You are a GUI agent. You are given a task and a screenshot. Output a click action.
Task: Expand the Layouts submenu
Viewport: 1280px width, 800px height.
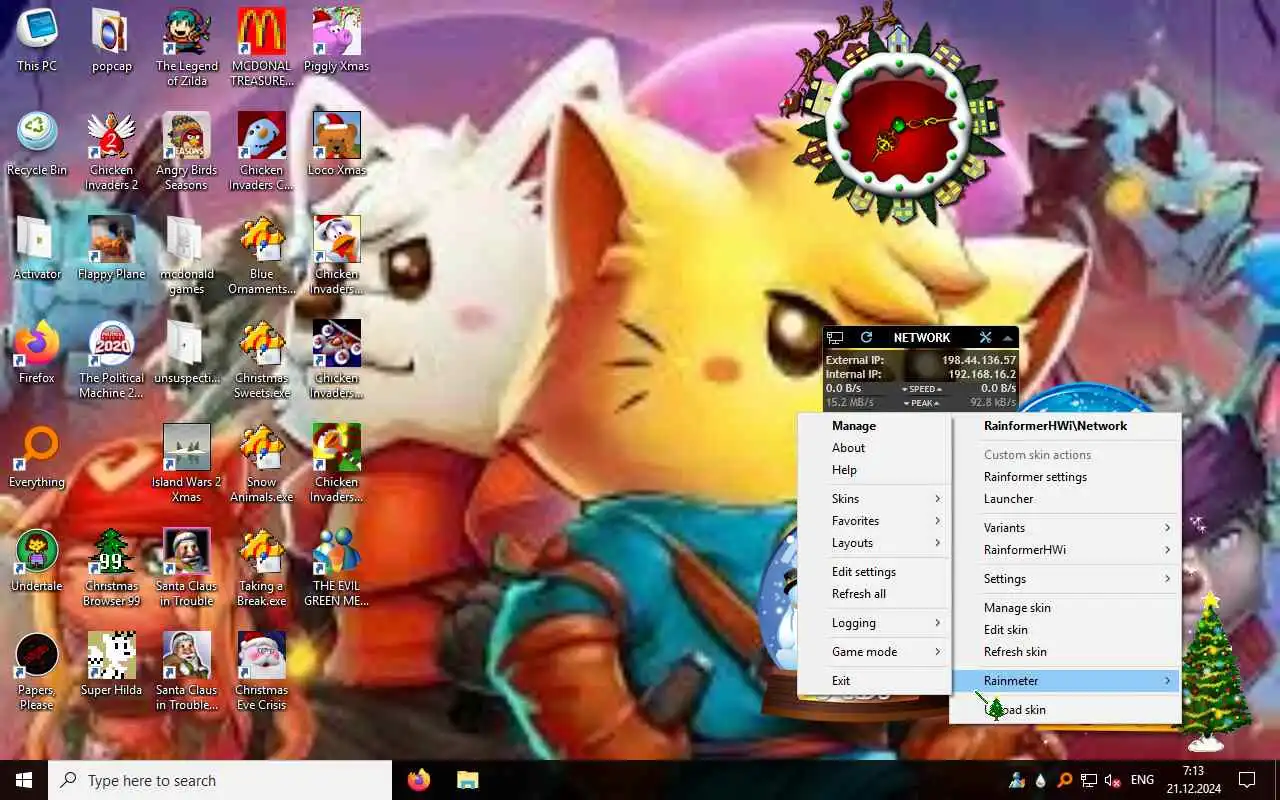pyautogui.click(x=874, y=543)
